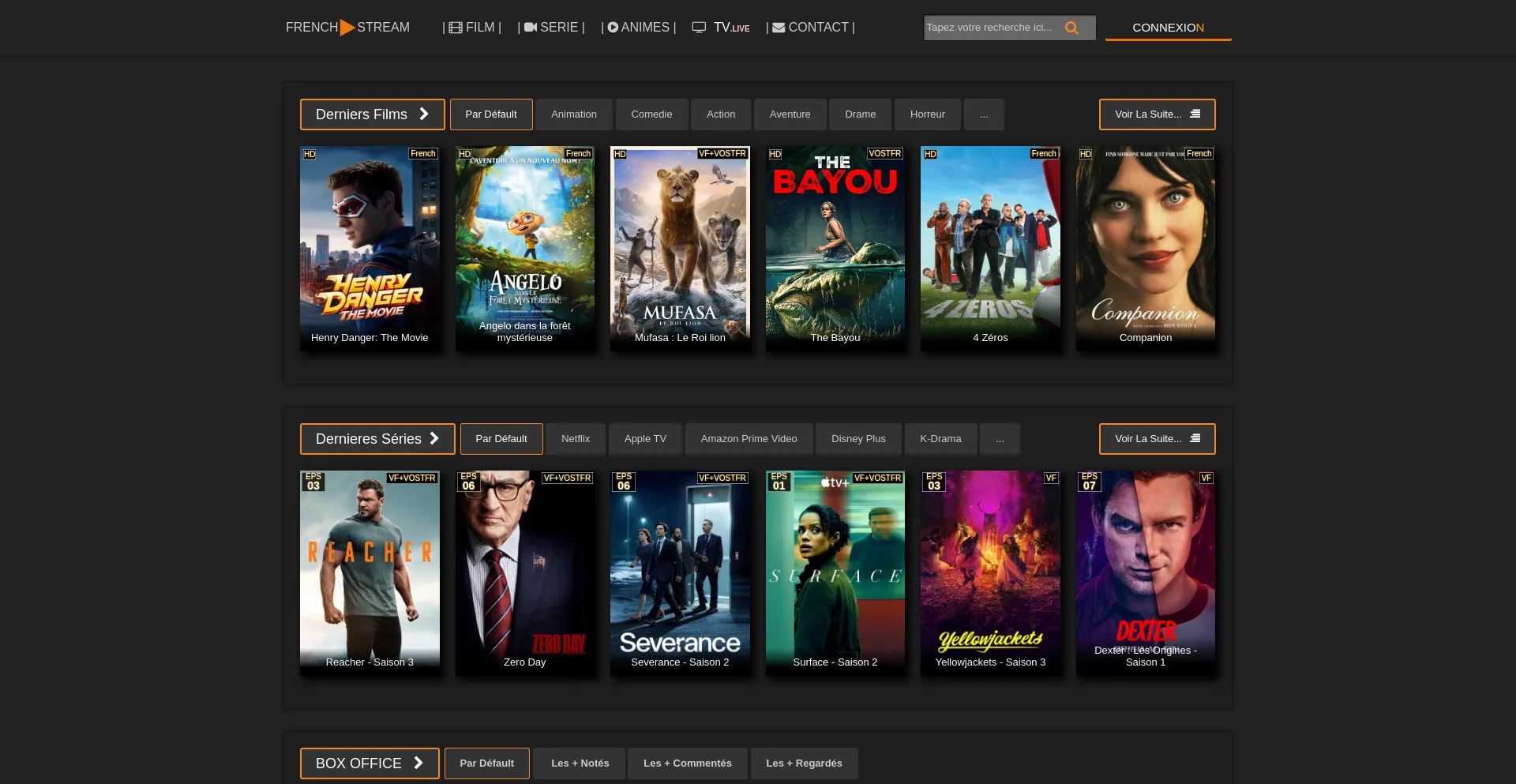Open the Angelo dans la forêt mystérieuse poster
1516x784 pixels.
click(x=525, y=249)
